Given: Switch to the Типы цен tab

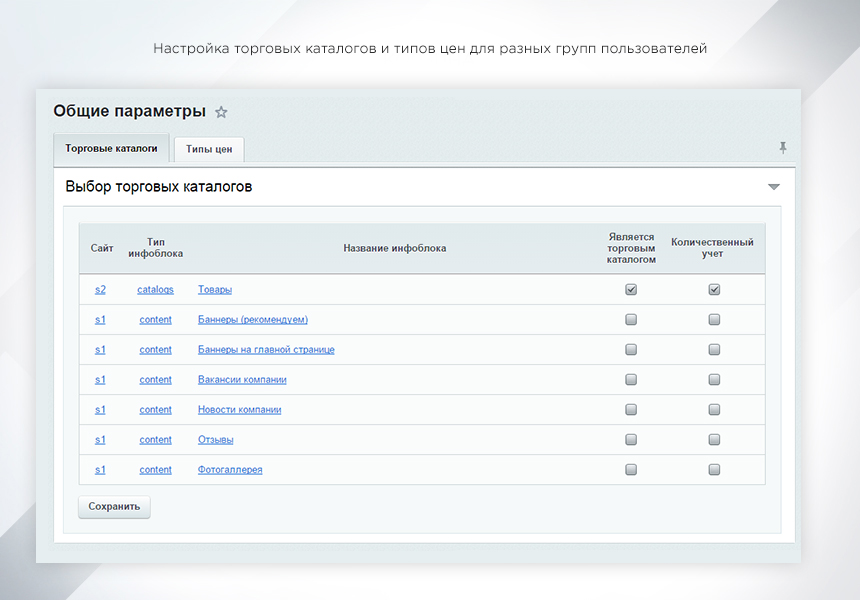Looking at the screenshot, I should pos(208,148).
